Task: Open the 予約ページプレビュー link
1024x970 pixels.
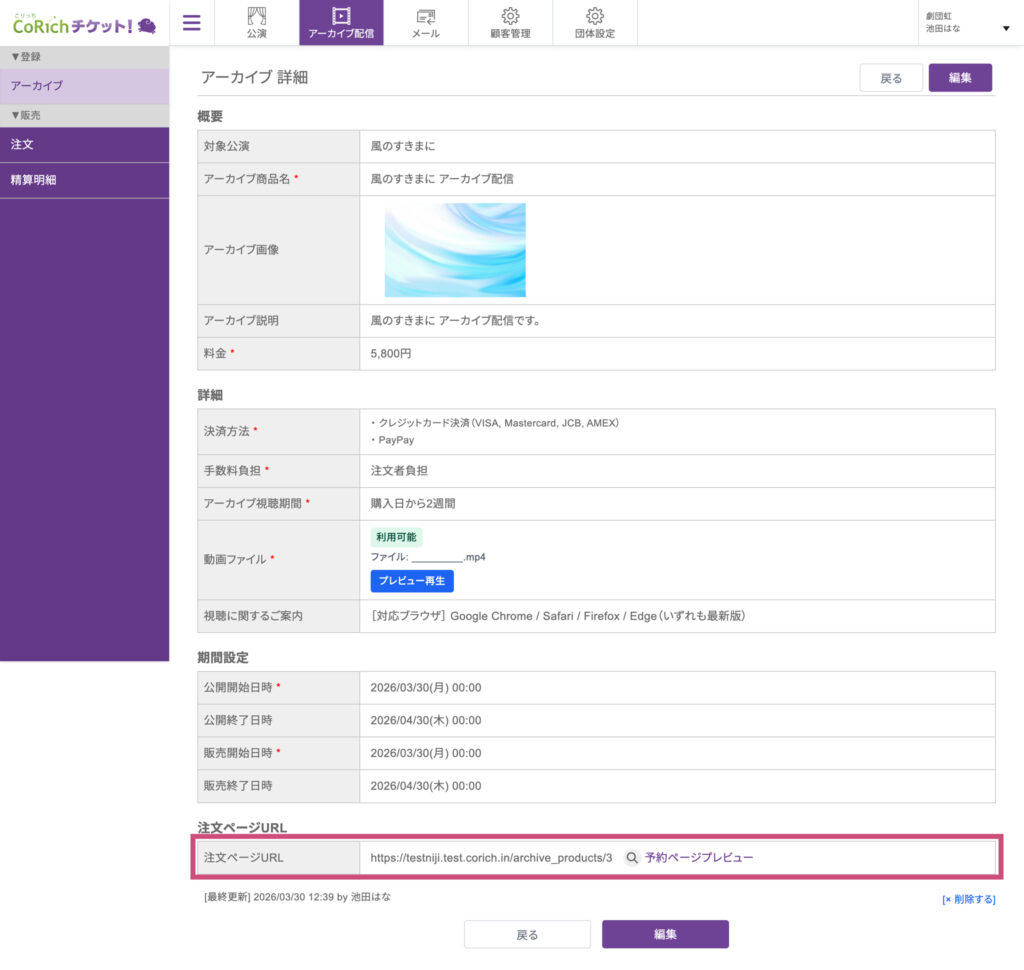Action: click(x=699, y=858)
